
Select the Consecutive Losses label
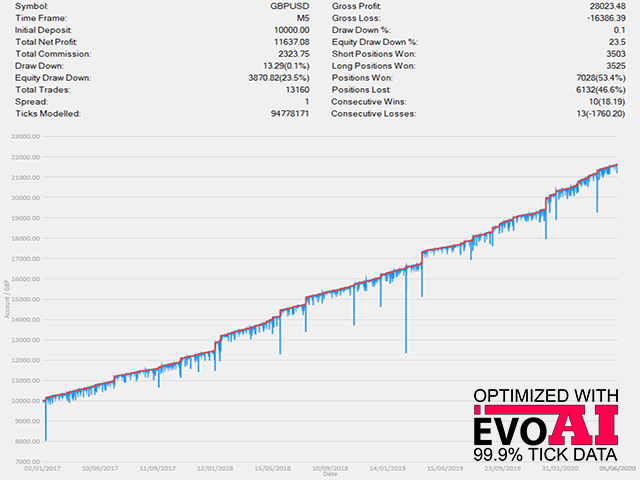point(373,113)
